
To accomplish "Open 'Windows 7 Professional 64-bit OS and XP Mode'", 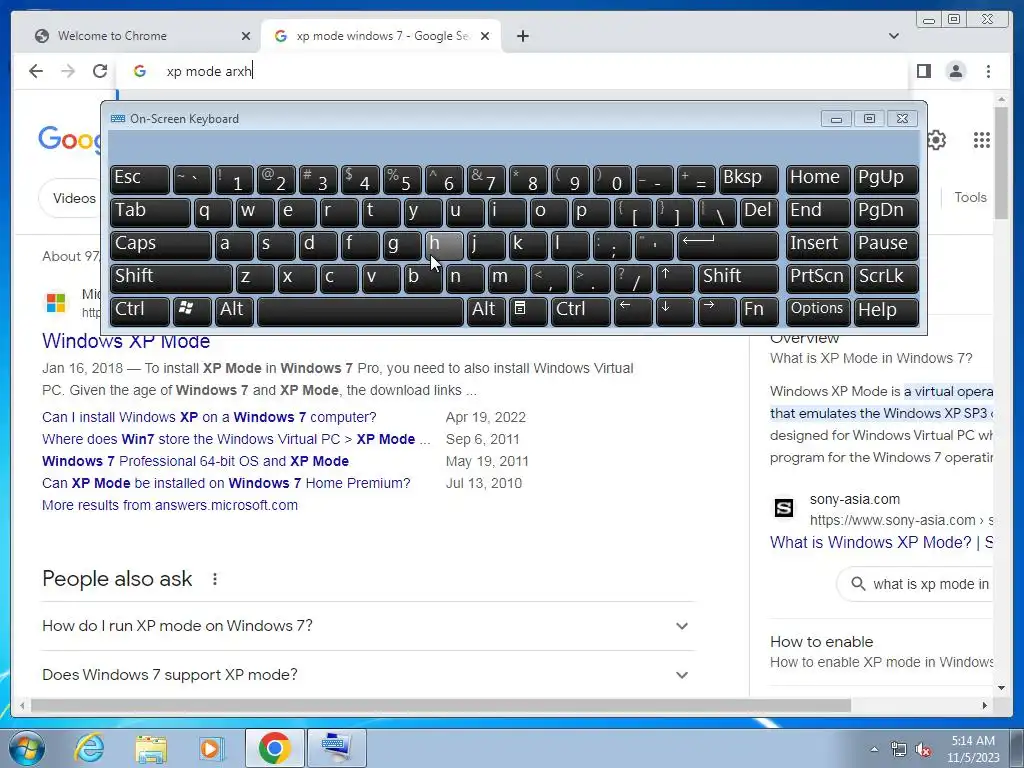I will coord(195,461).
